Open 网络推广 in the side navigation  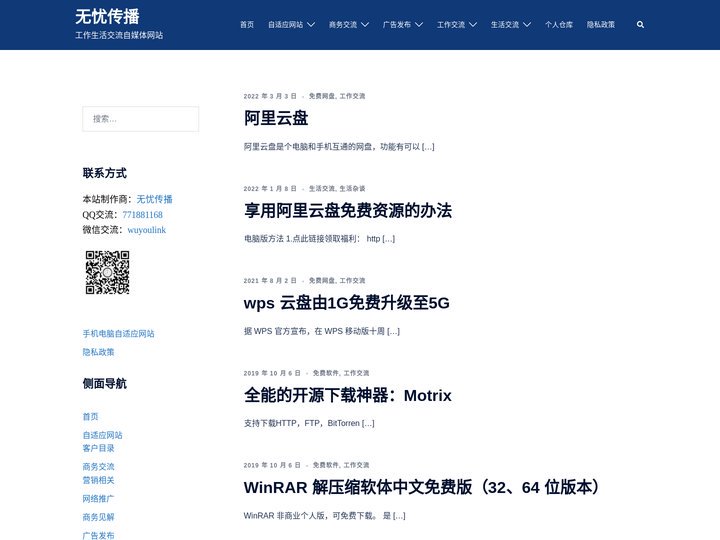tap(98, 499)
